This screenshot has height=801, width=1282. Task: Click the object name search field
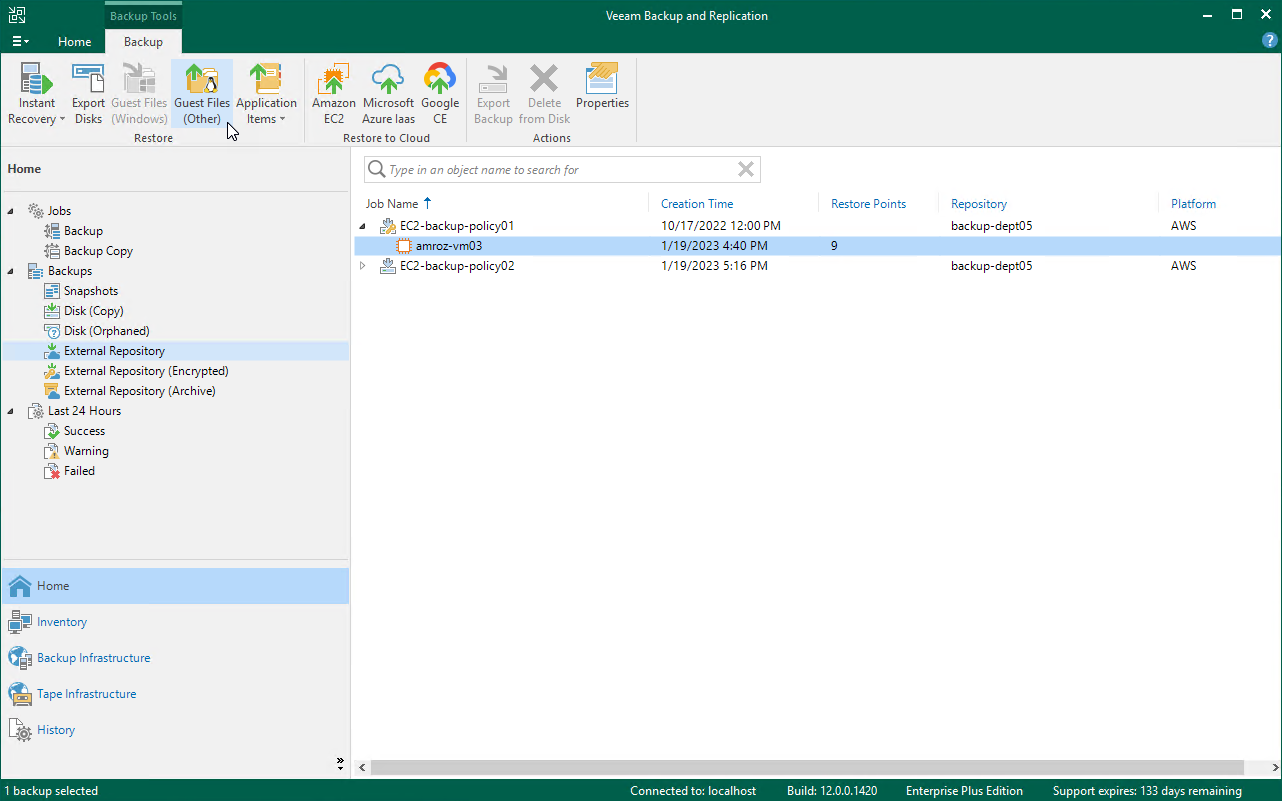click(560, 170)
